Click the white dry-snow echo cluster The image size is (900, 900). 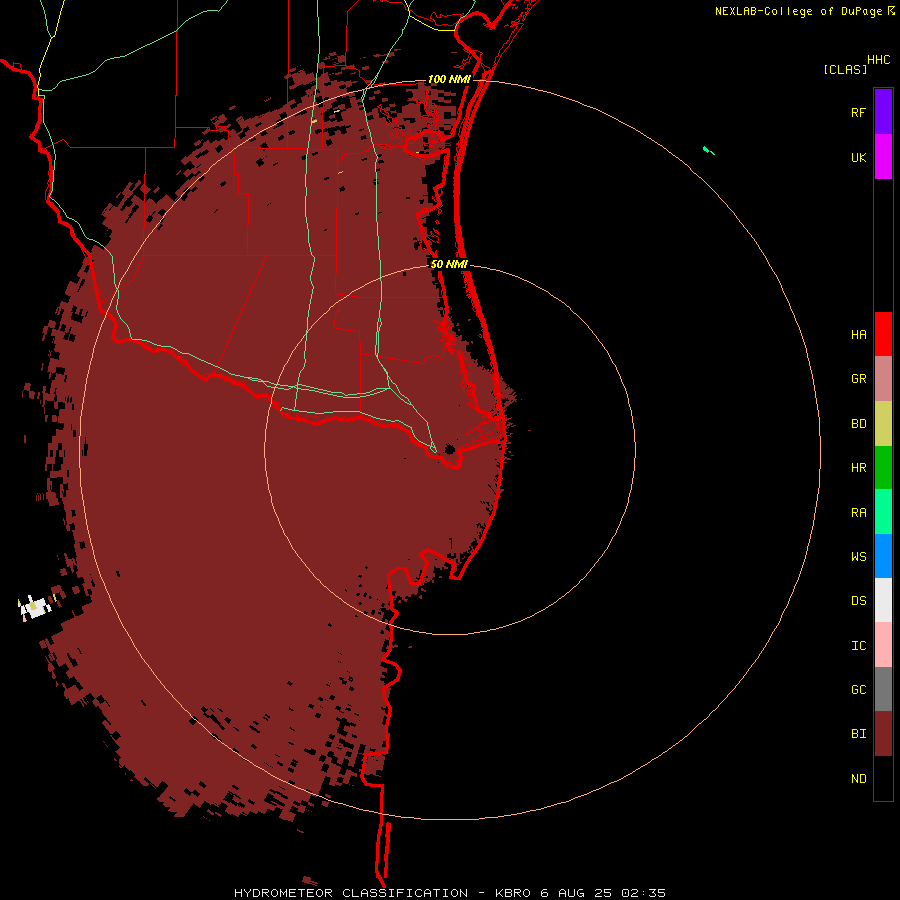tap(36, 608)
